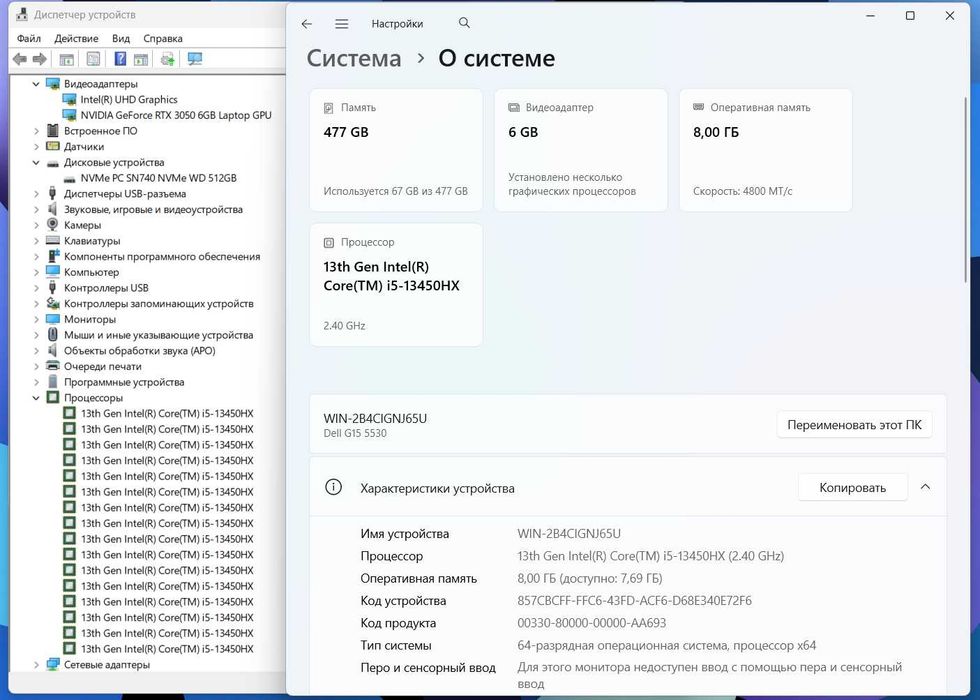Click the Переименовать этот ПК button
Screen dimensions: 980x700
click(x=854, y=425)
